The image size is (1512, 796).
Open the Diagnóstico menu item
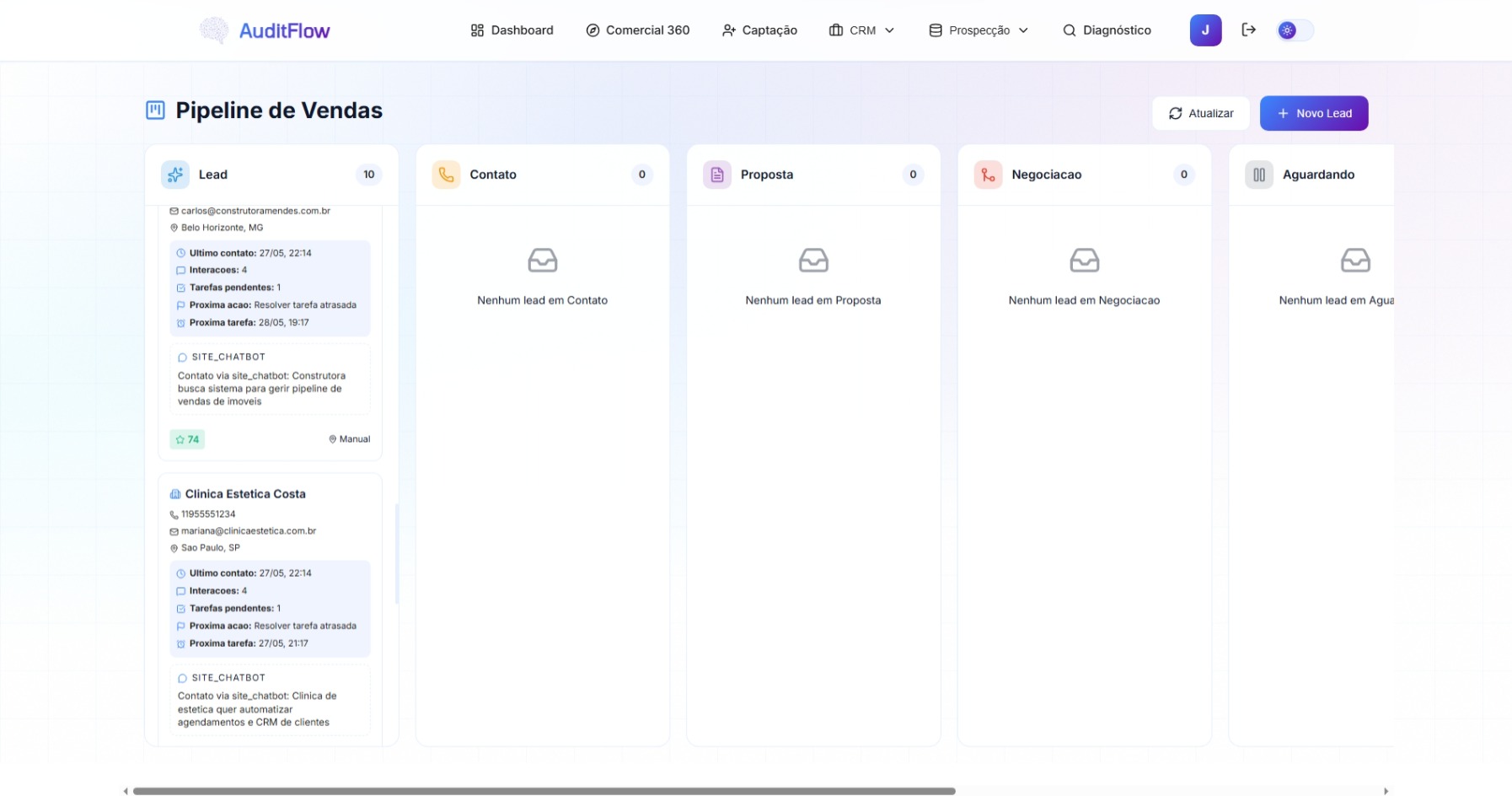point(1107,30)
